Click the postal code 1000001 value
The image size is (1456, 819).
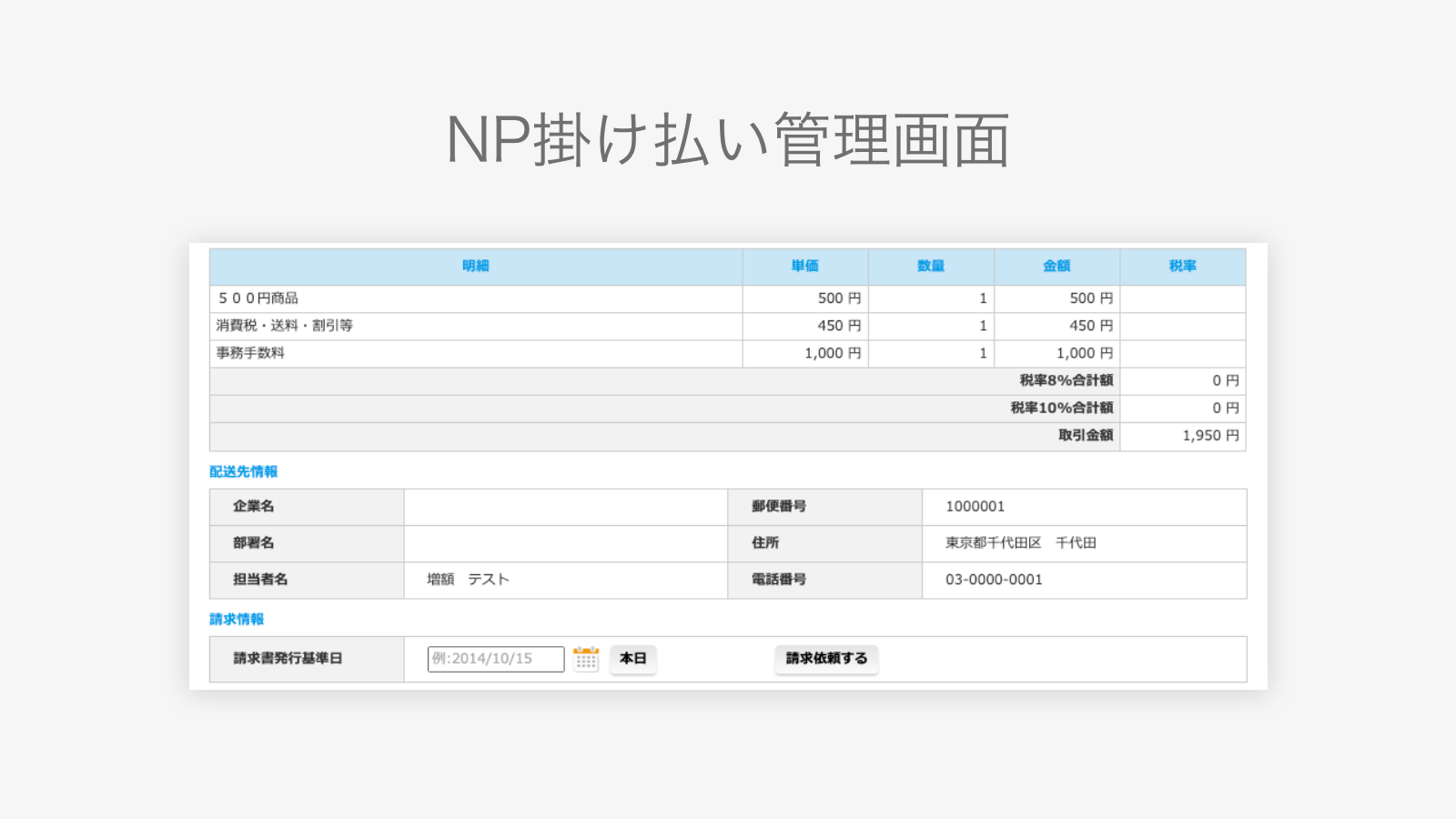pyautogui.click(x=976, y=507)
